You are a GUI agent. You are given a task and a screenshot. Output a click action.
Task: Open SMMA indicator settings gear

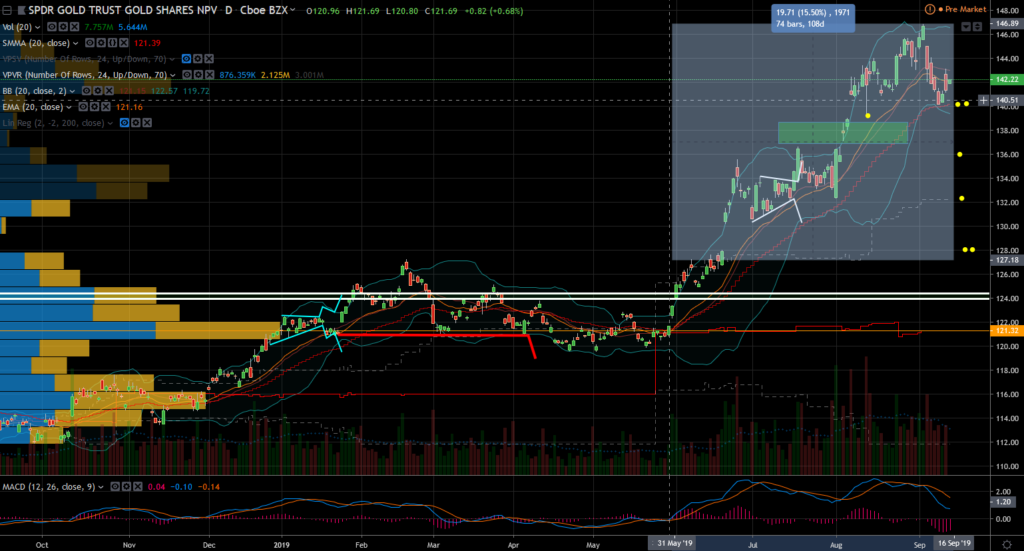[102, 44]
